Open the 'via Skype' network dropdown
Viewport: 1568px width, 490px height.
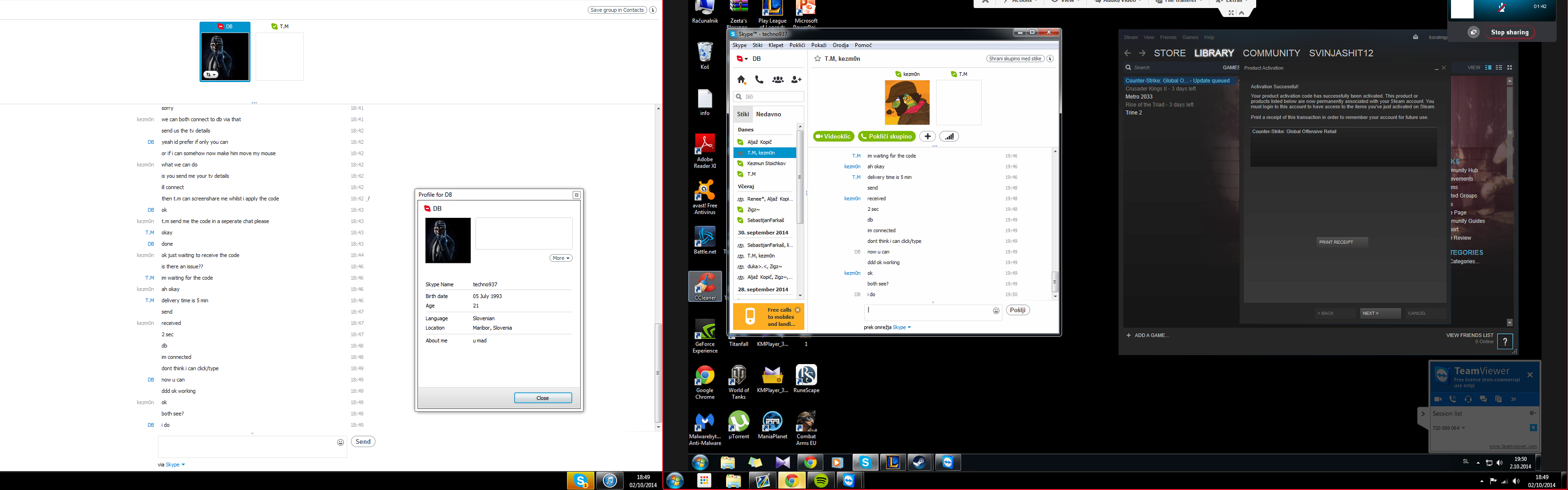175,465
